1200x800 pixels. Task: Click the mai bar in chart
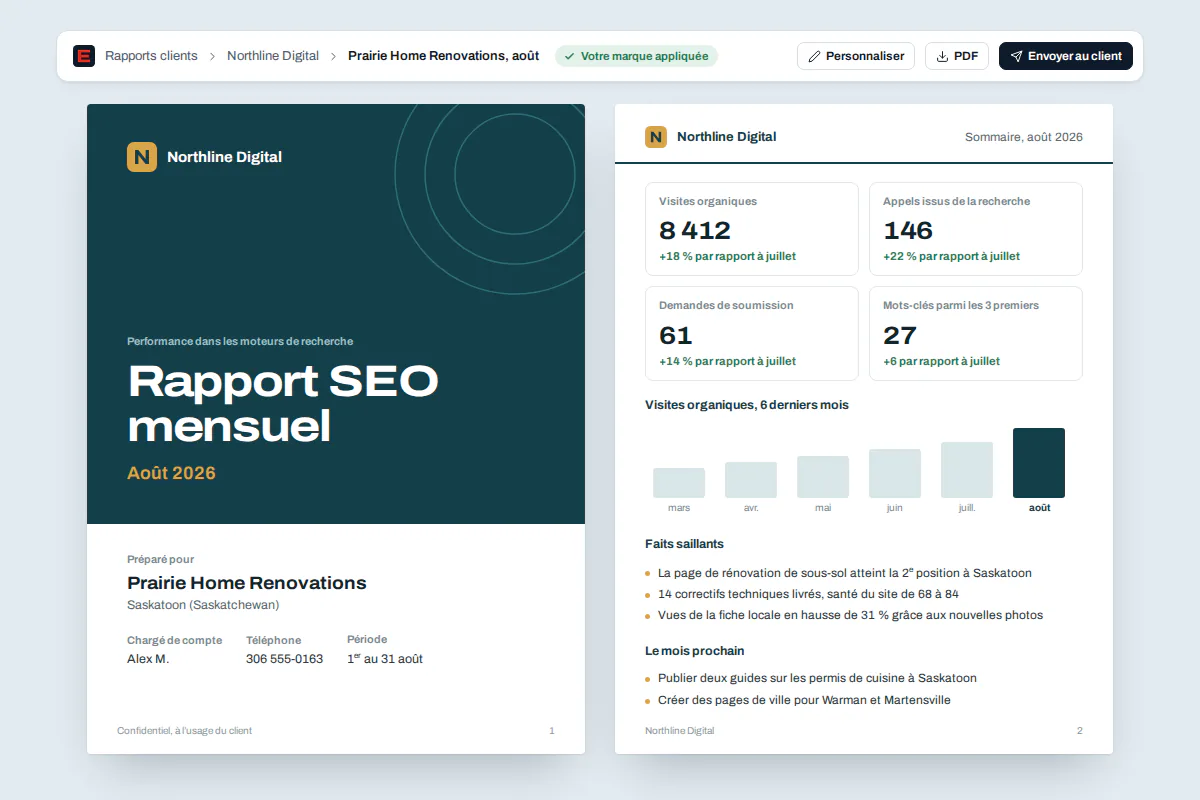point(823,477)
